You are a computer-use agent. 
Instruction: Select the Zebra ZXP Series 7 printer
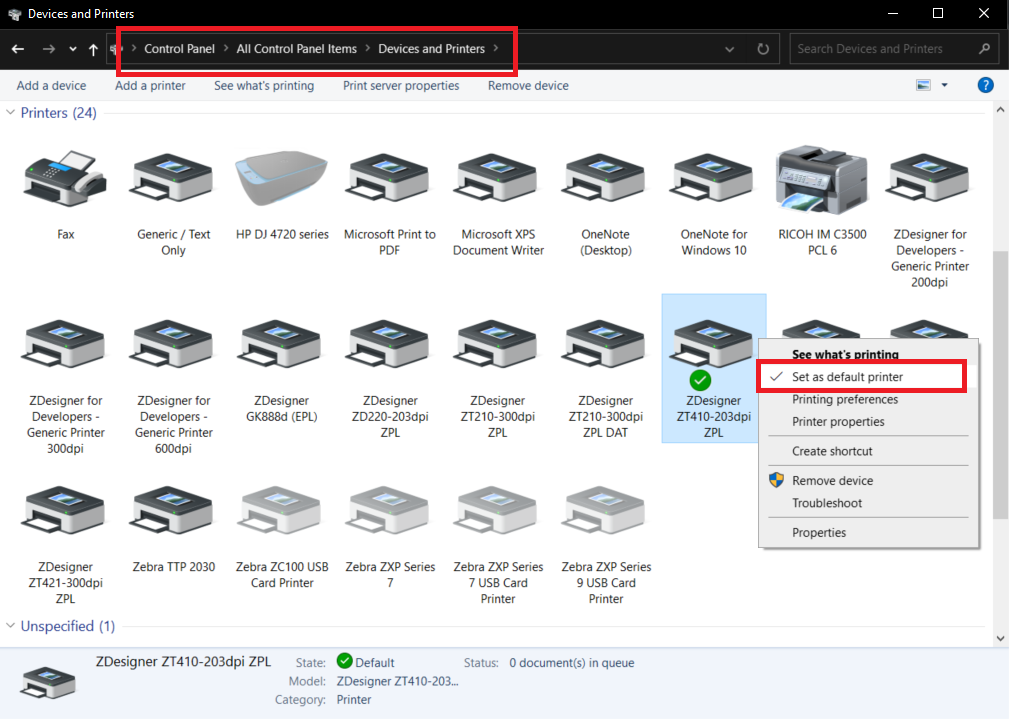click(389, 512)
